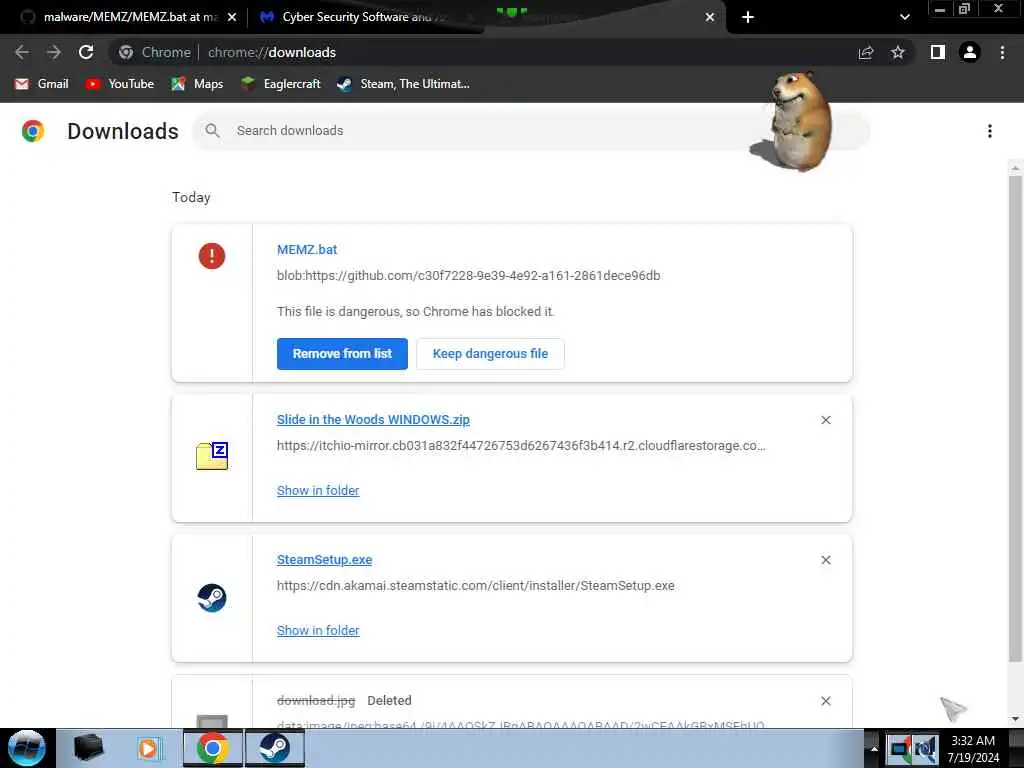Show hidden tray icons arrow
1024x768 pixels.
[x=874, y=748]
